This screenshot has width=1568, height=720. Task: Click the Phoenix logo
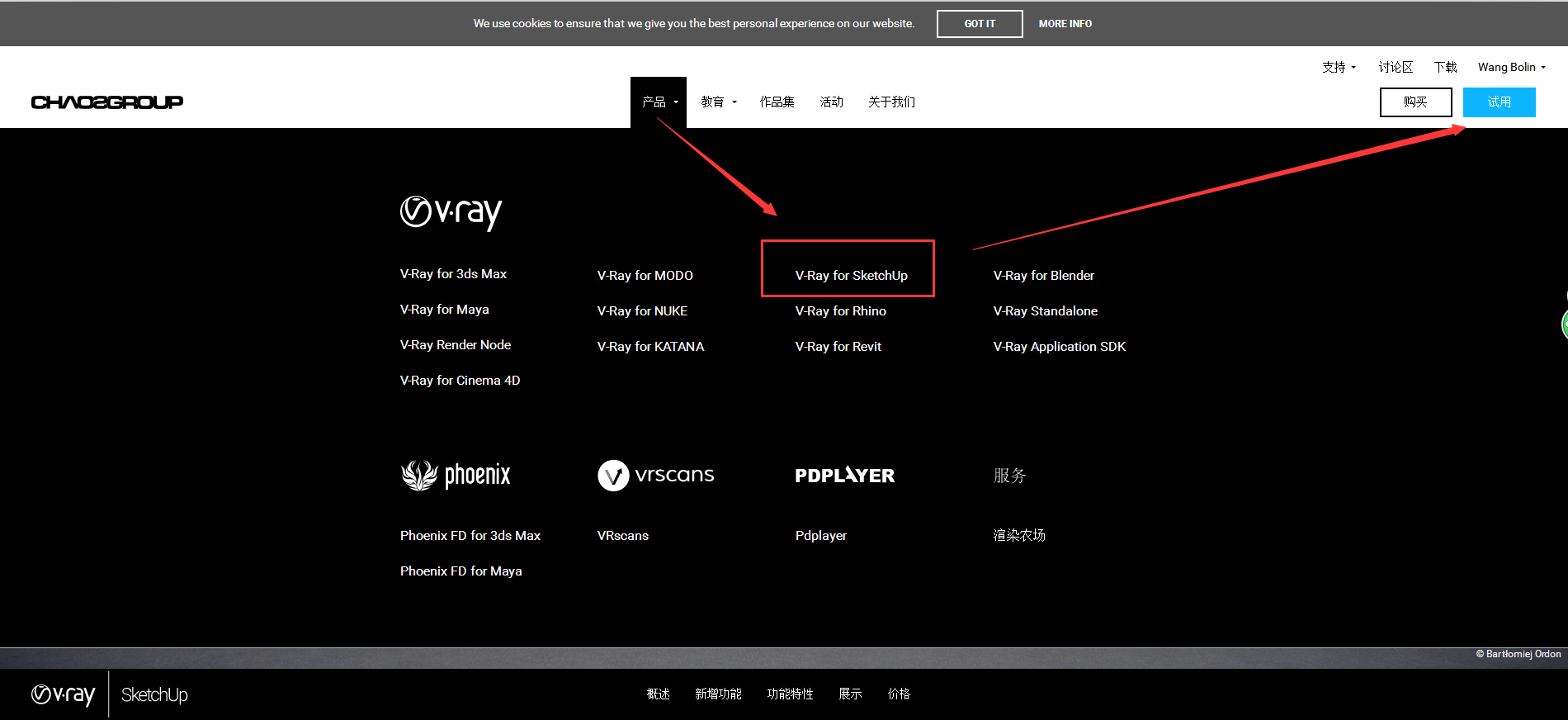[456, 475]
